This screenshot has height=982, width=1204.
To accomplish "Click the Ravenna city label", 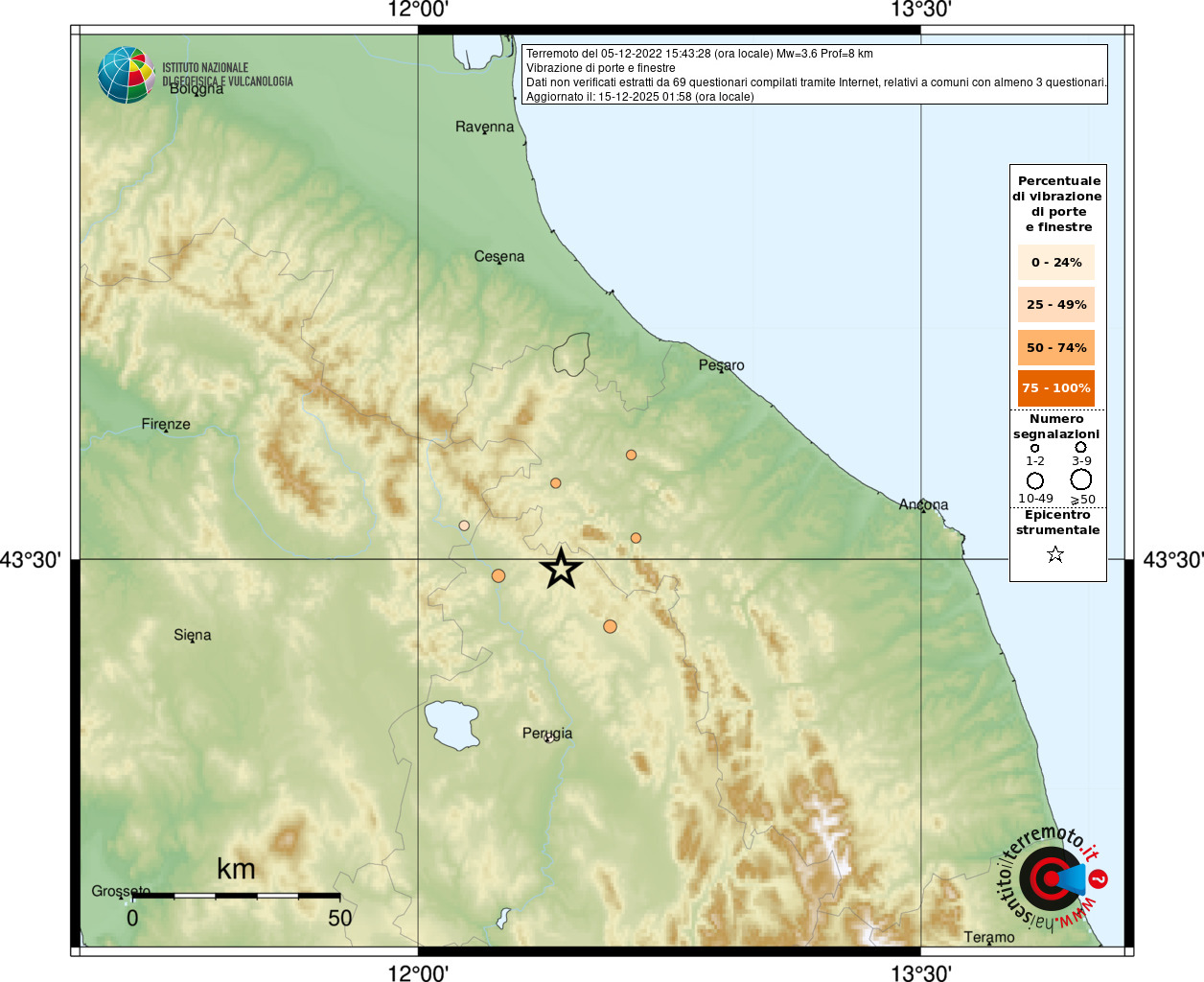I will pyautogui.click(x=484, y=127).
